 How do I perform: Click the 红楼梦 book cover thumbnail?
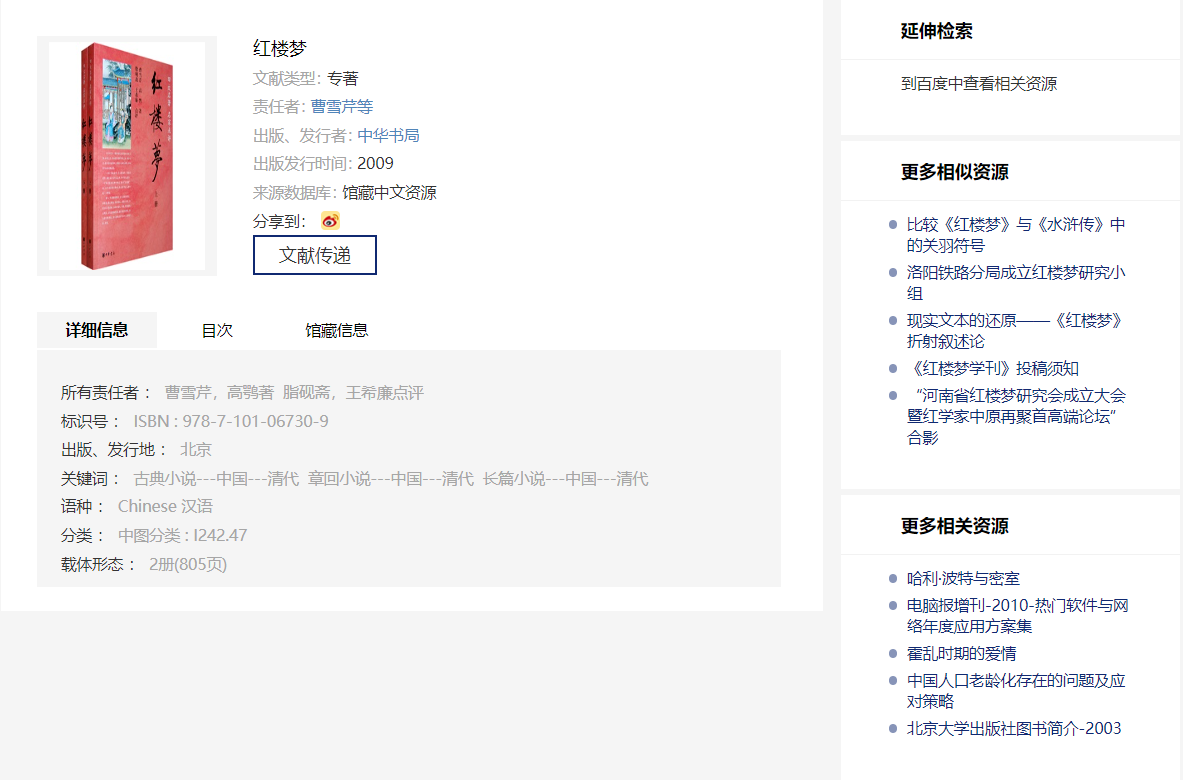click(x=127, y=156)
